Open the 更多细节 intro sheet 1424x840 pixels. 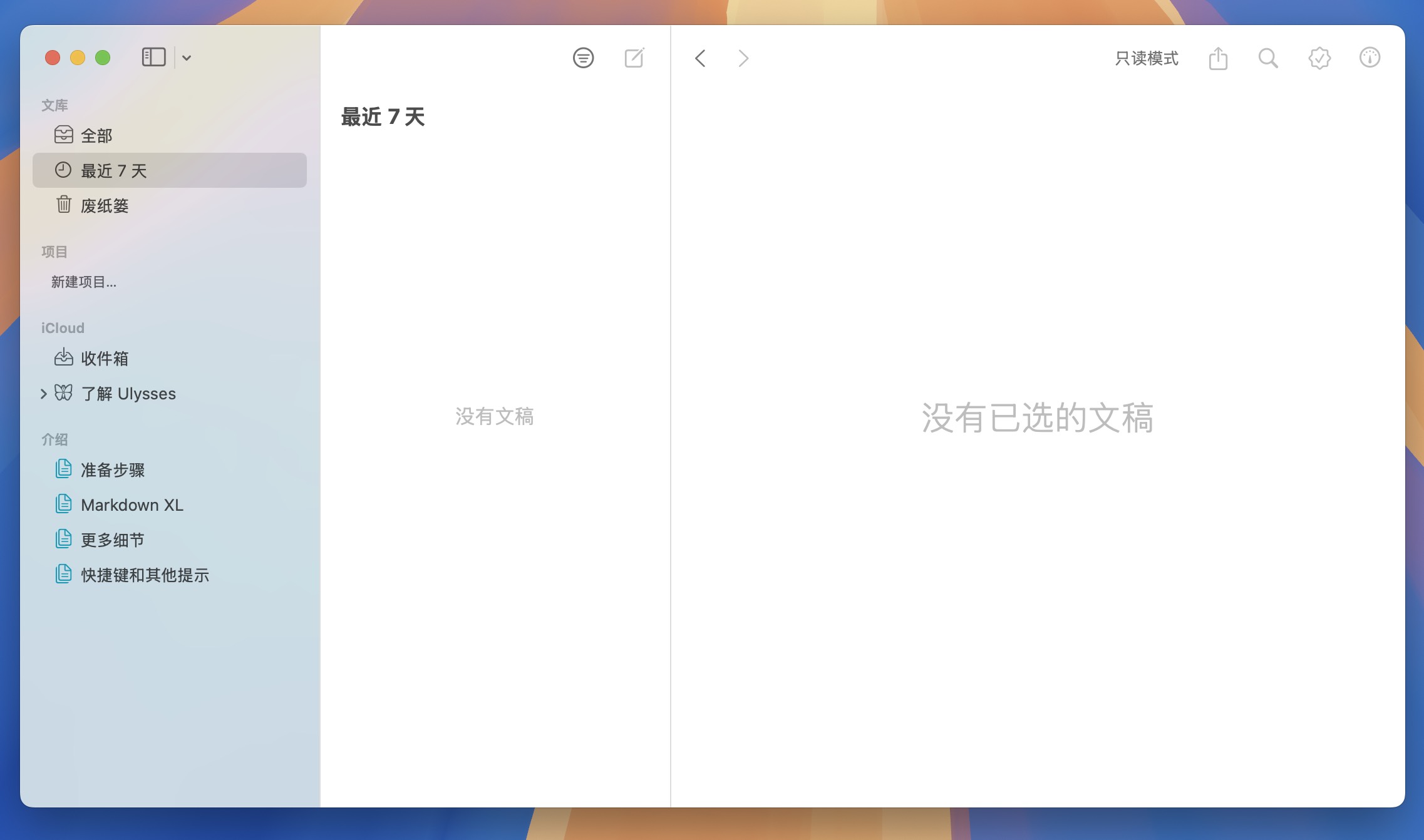coord(170,540)
